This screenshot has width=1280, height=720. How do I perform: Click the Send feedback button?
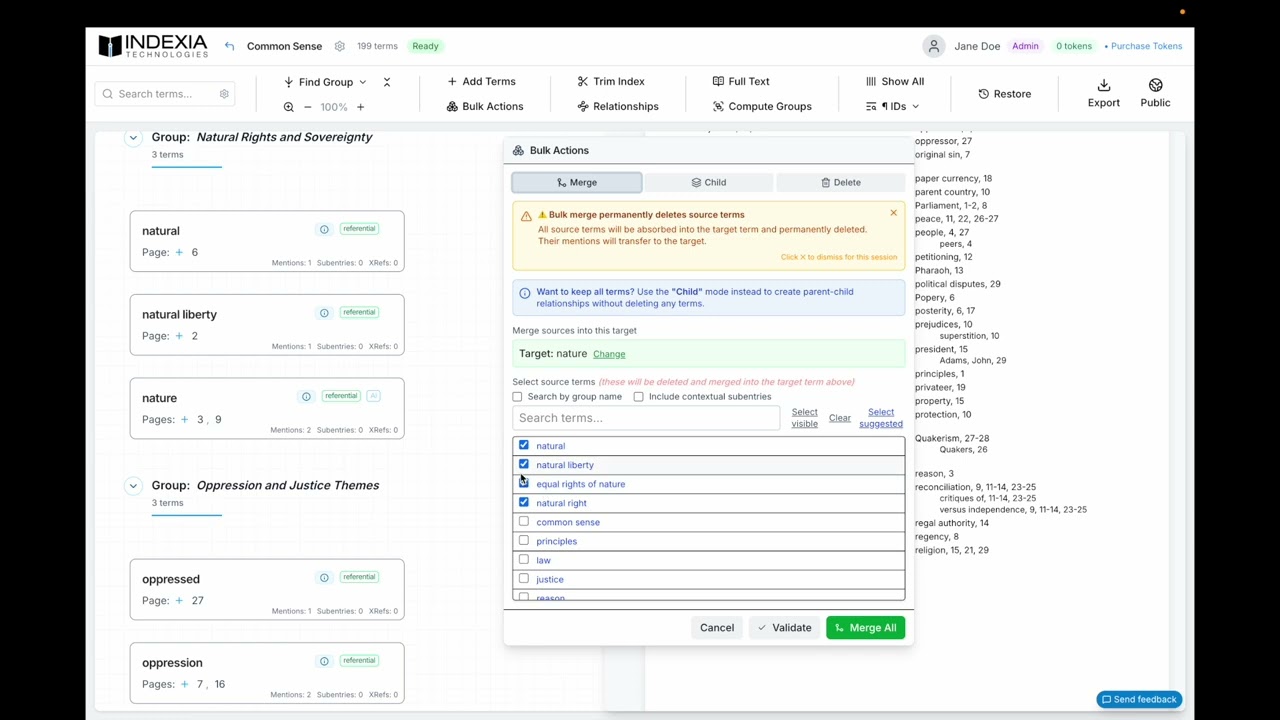(1139, 700)
